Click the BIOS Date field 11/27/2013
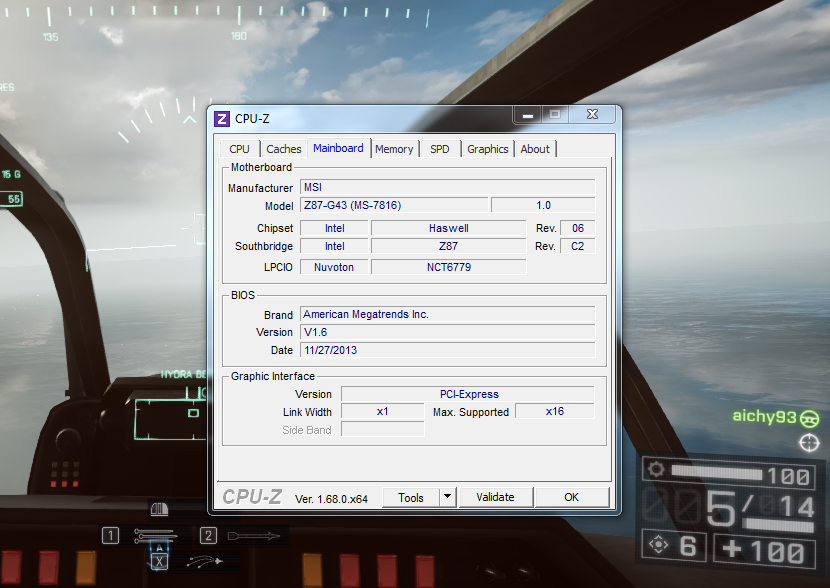Screen dimensions: 830x588 coord(448,350)
